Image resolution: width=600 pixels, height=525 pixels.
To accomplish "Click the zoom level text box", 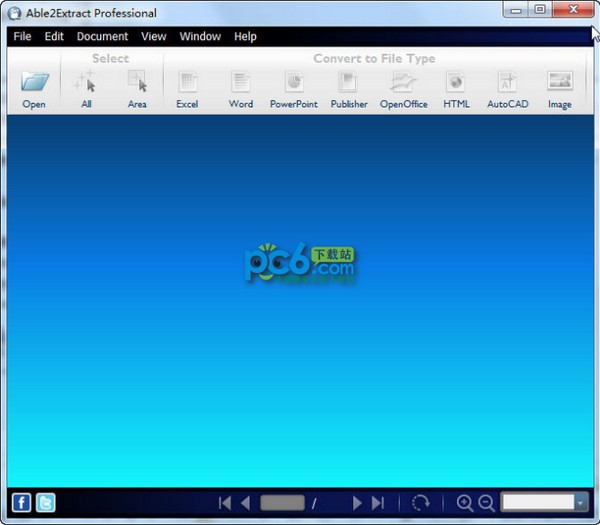I will pyautogui.click(x=538, y=502).
